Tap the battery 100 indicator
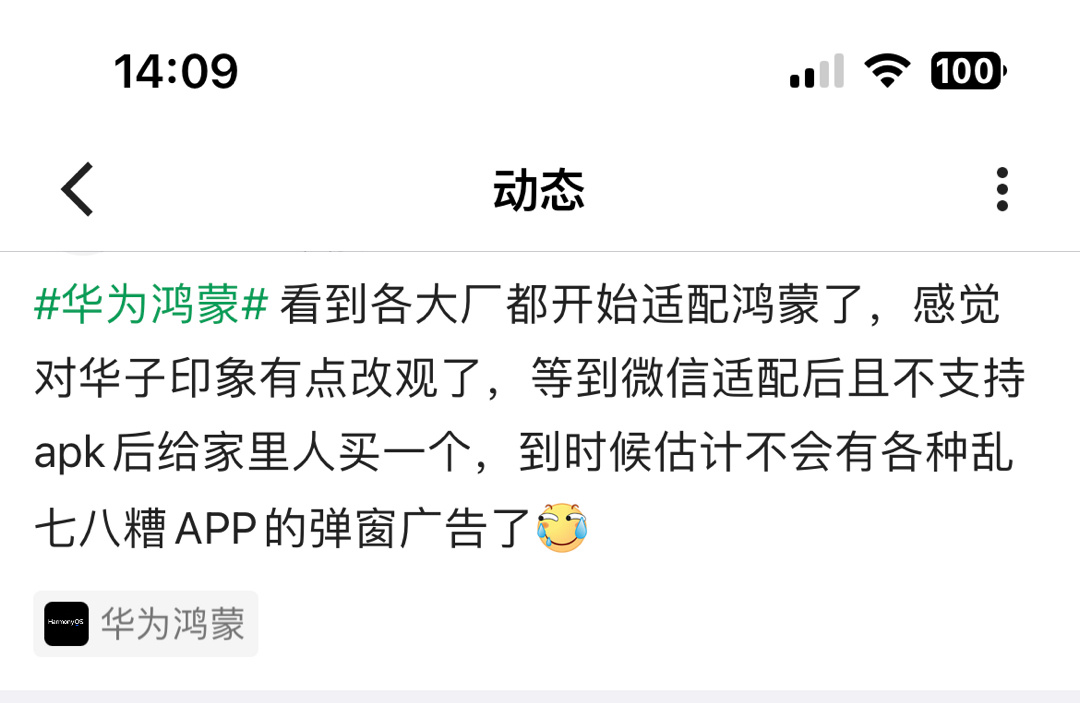1080x703 pixels. point(968,70)
